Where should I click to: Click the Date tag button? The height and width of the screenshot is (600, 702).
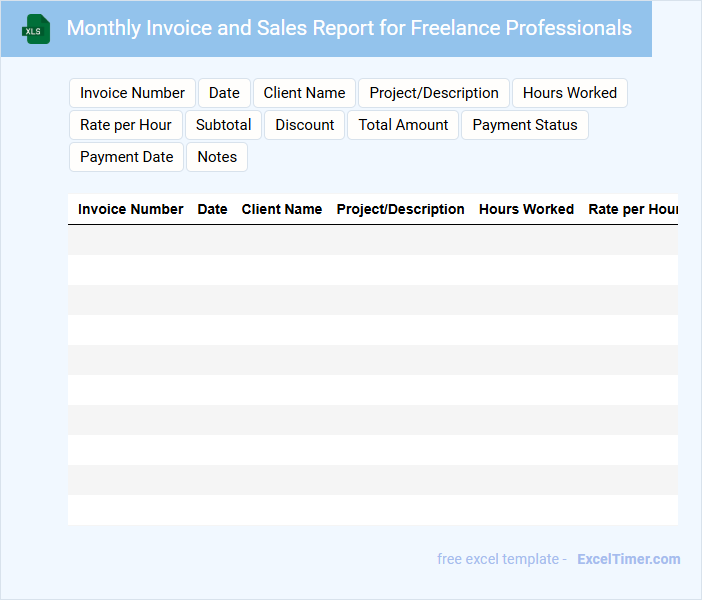click(224, 93)
